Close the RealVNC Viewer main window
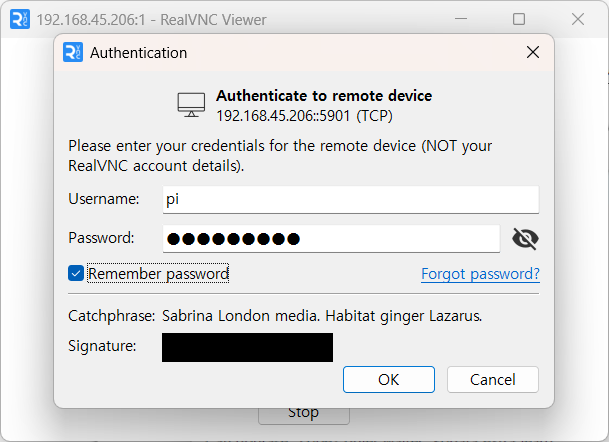The height and width of the screenshot is (442, 609). [x=578, y=19]
